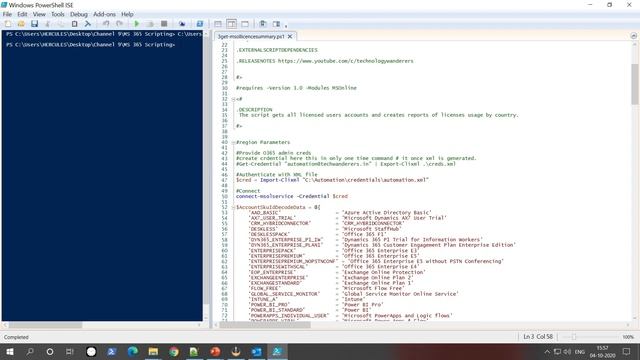640x360 pixels.
Task: Open the Edit menu
Action: tap(22, 14)
